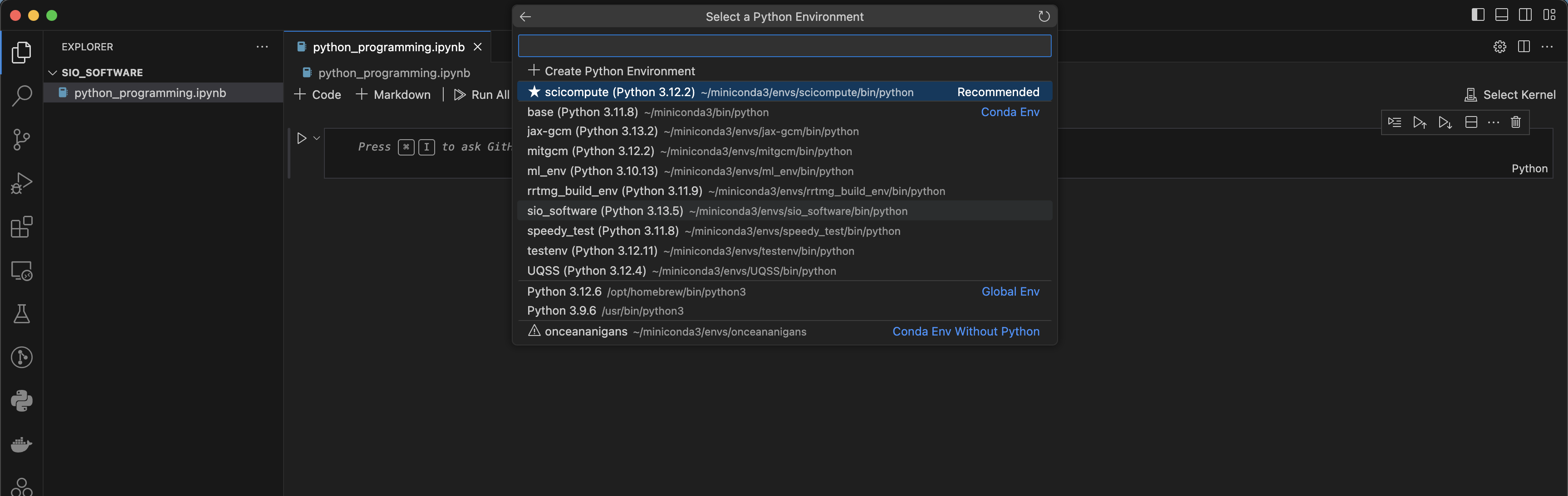Delete the notebook cell with trash icon

1516,122
